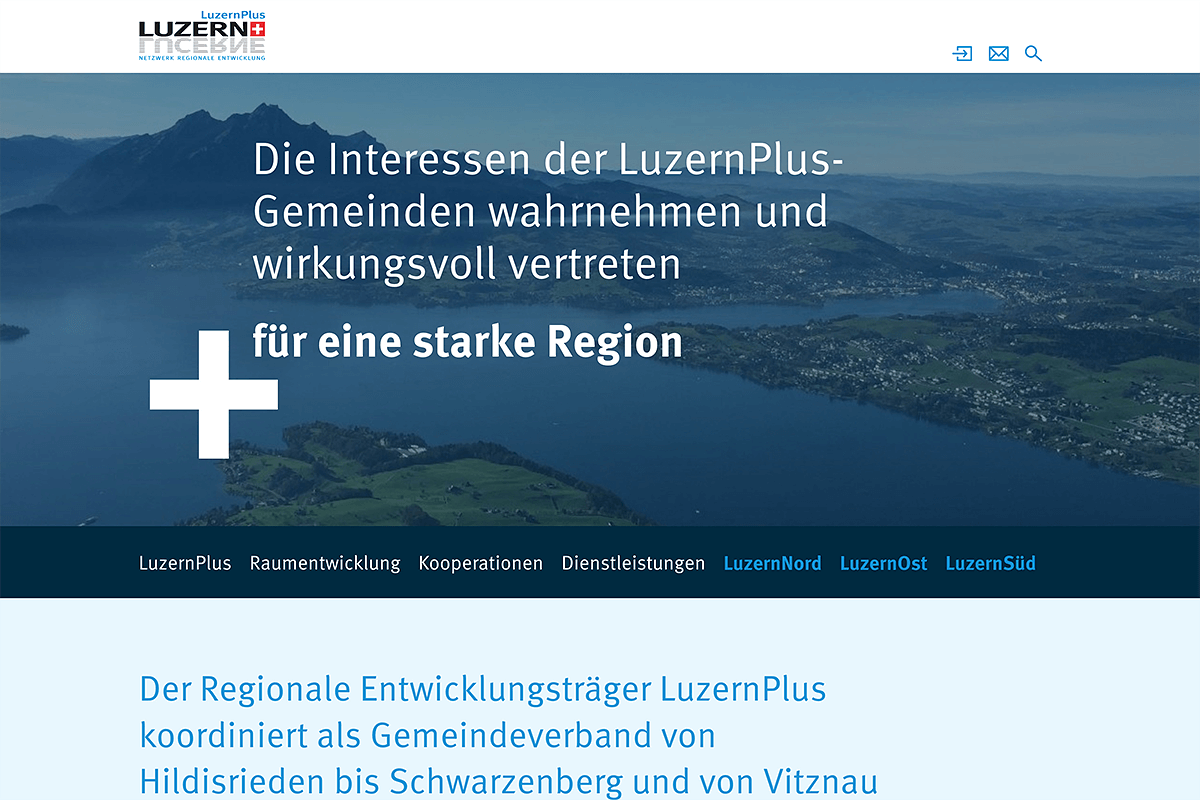
Task: Click the large white plus symbol
Action: click(x=213, y=395)
